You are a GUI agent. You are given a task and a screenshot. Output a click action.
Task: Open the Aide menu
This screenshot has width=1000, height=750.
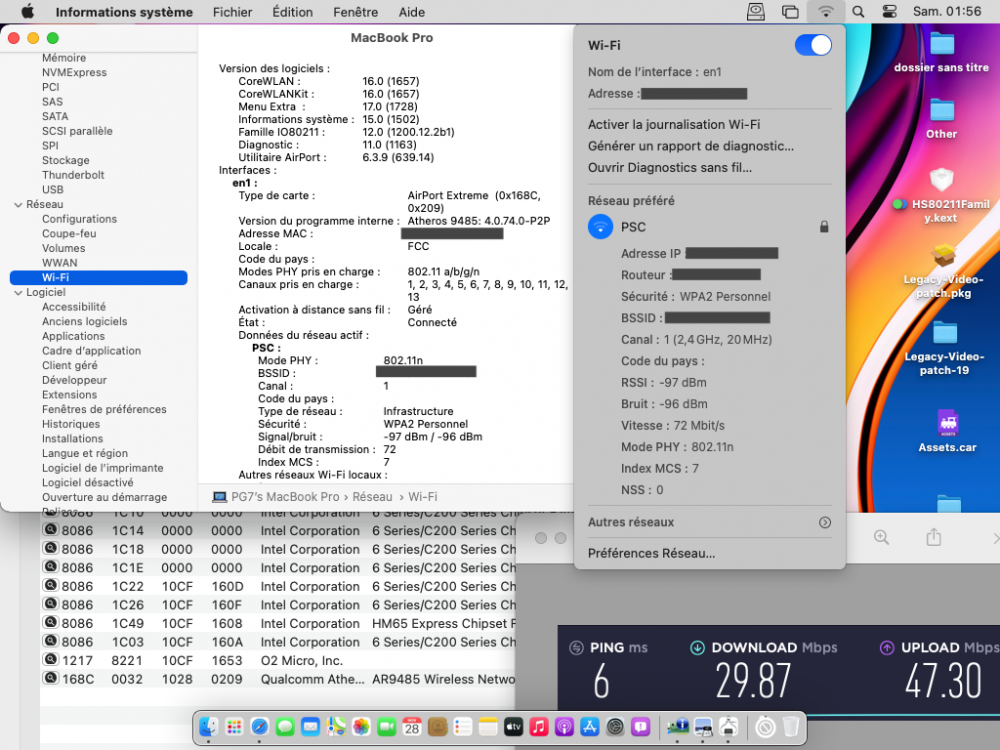tap(412, 12)
